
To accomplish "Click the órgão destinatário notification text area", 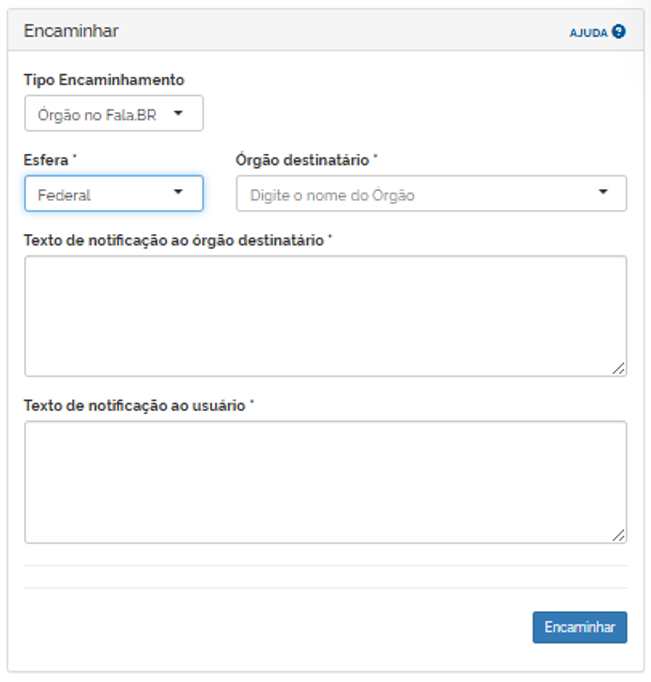I will click(325, 315).
